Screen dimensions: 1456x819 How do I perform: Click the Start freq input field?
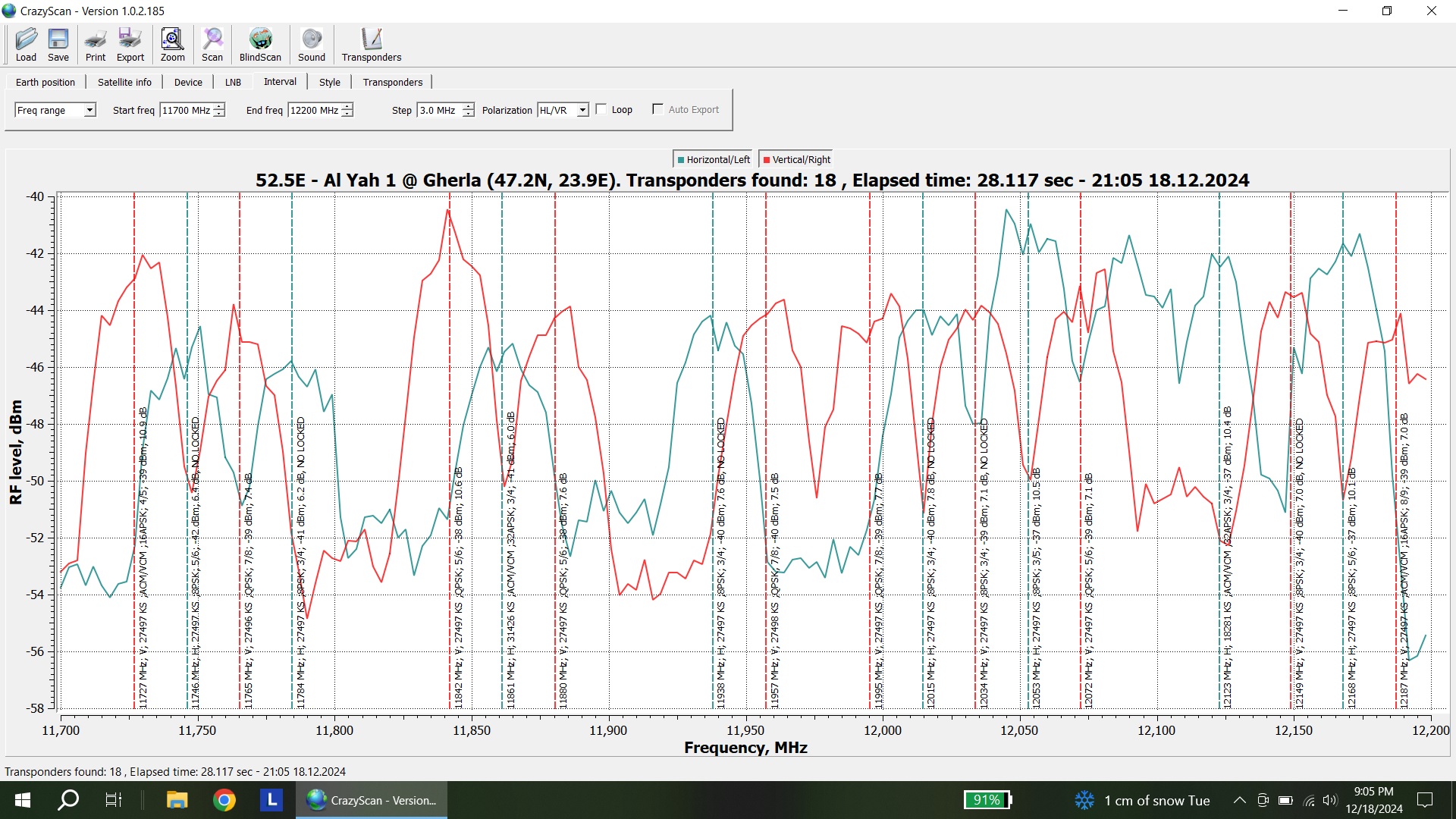click(x=186, y=110)
